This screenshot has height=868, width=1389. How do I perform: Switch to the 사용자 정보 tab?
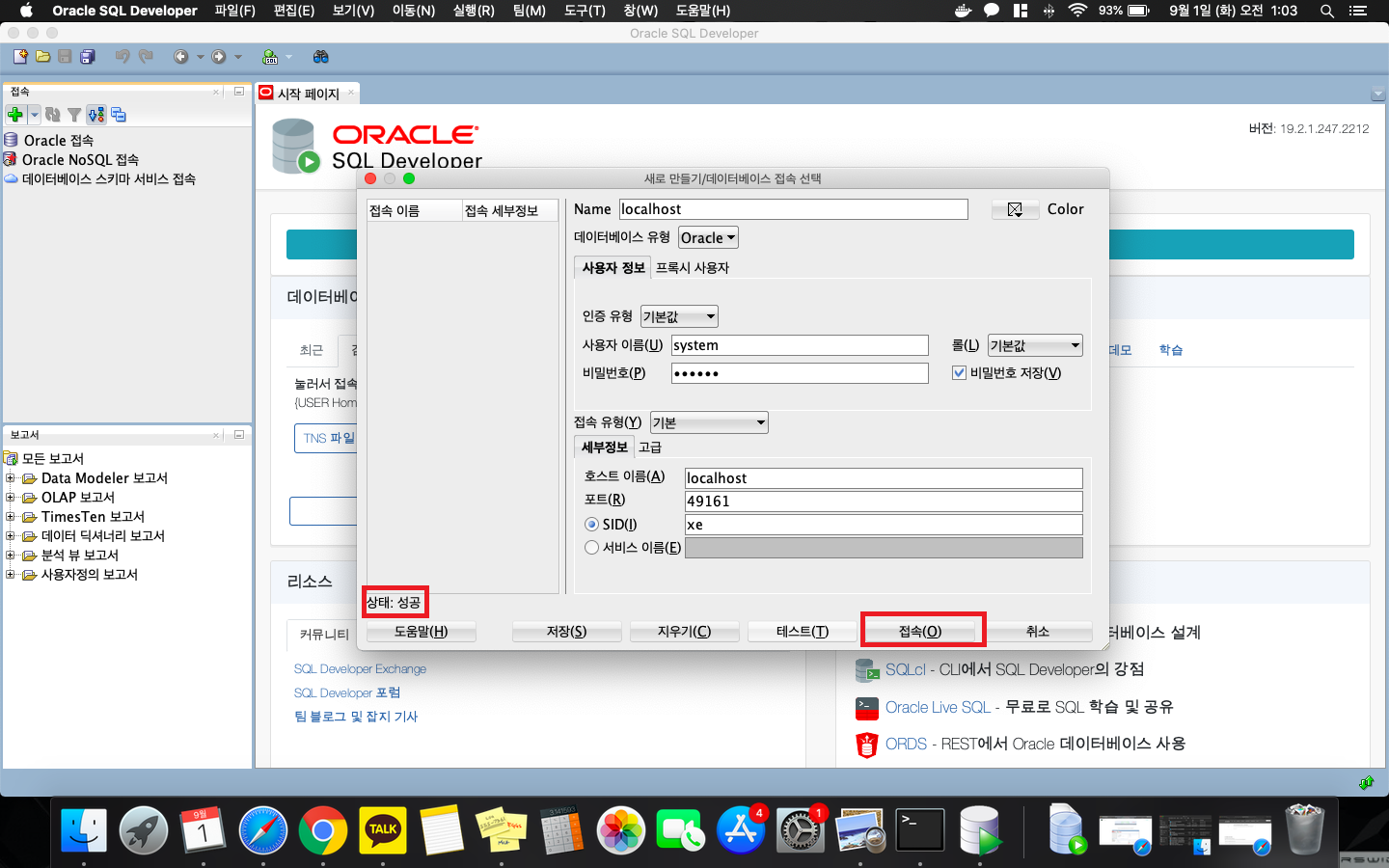point(613,268)
